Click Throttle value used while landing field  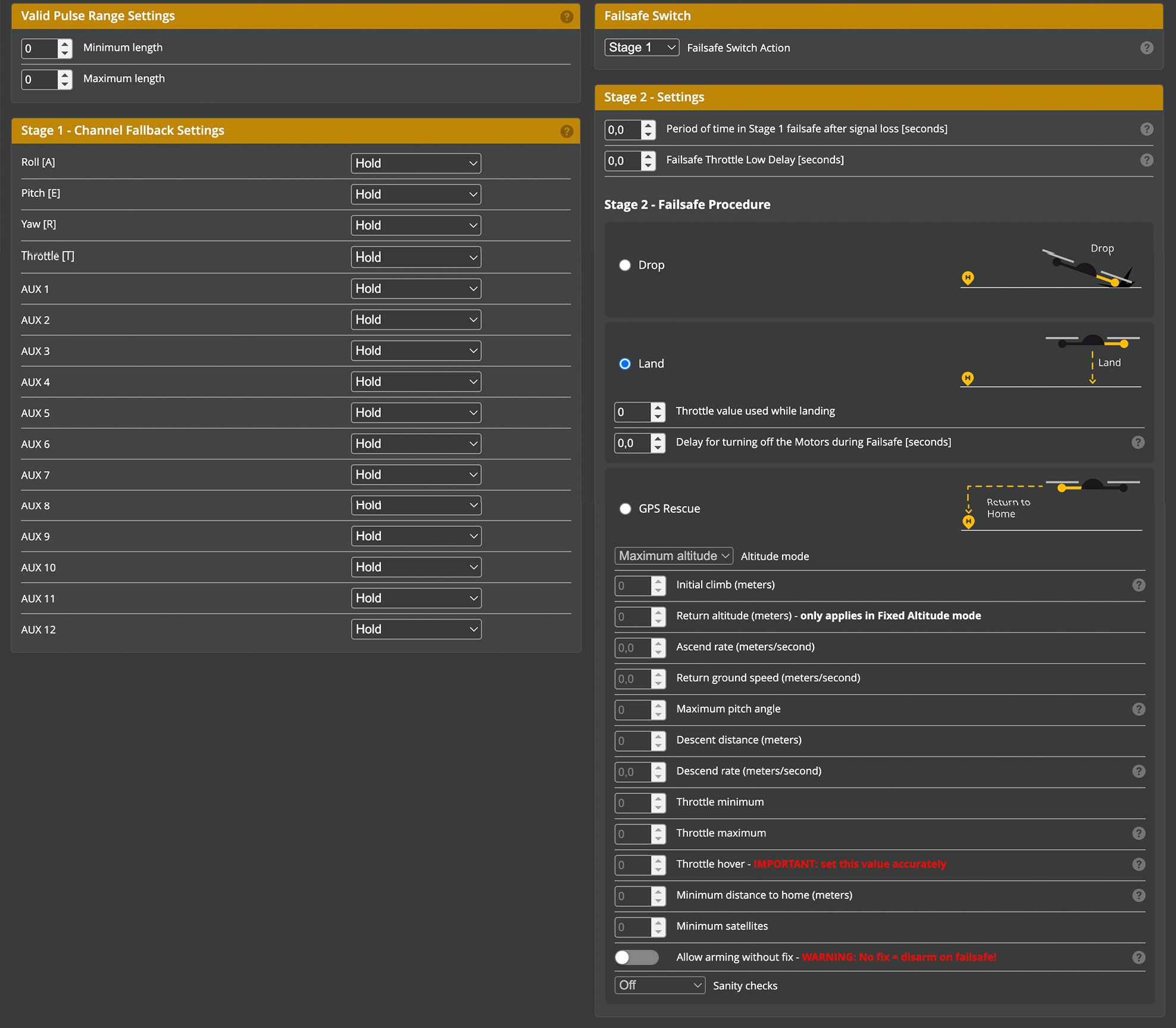pyautogui.click(x=632, y=412)
